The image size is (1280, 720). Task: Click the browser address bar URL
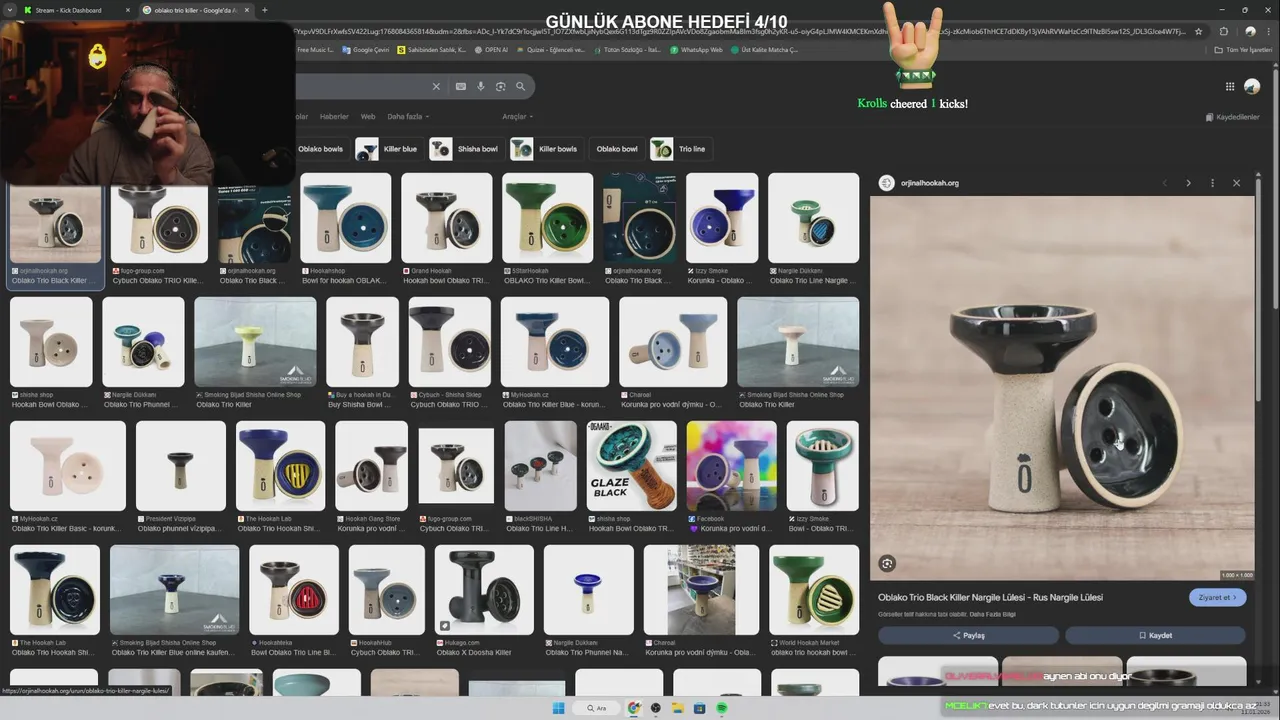click(740, 31)
